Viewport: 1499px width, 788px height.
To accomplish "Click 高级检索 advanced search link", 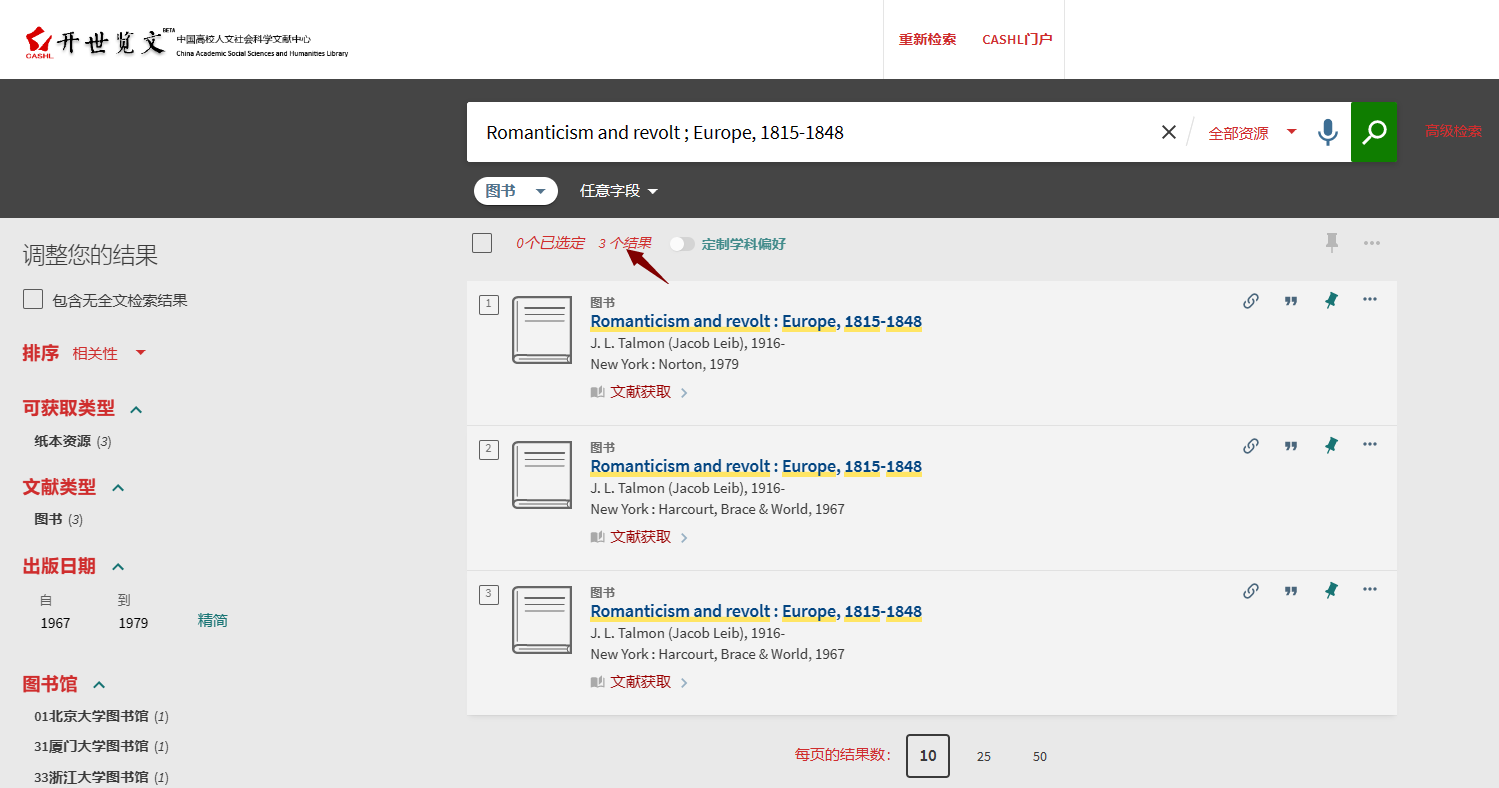I will (x=1453, y=132).
